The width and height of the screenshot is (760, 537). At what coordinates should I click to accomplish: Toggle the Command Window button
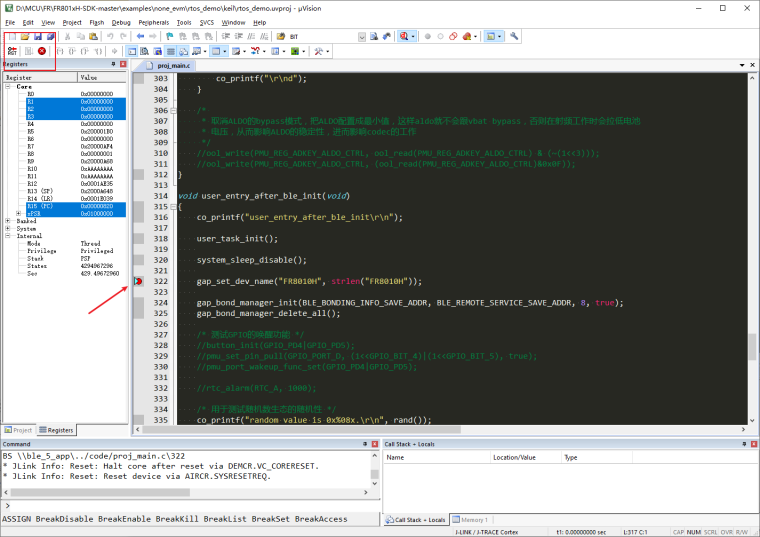tap(131, 51)
